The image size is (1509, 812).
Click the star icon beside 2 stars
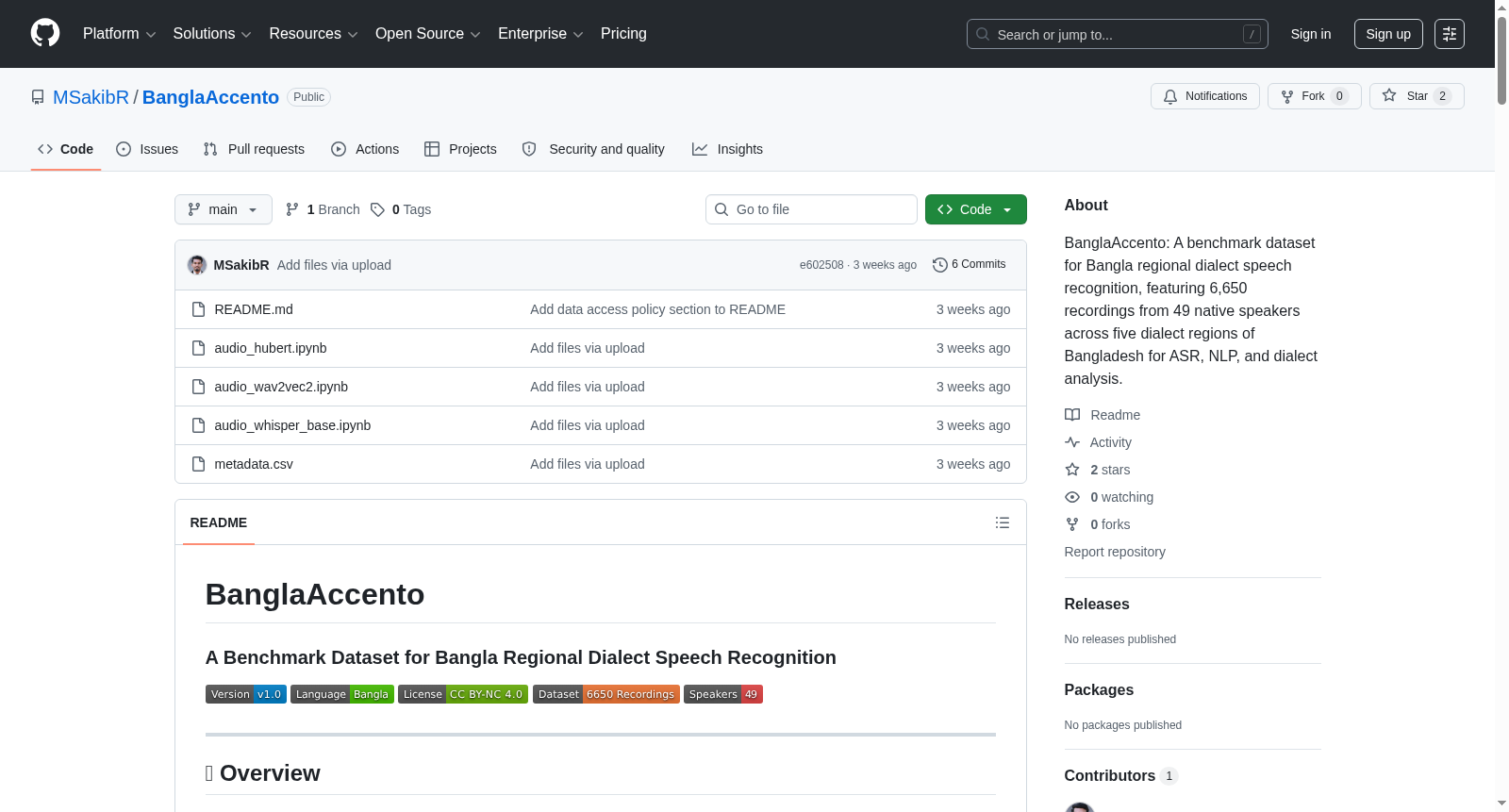tap(1072, 470)
